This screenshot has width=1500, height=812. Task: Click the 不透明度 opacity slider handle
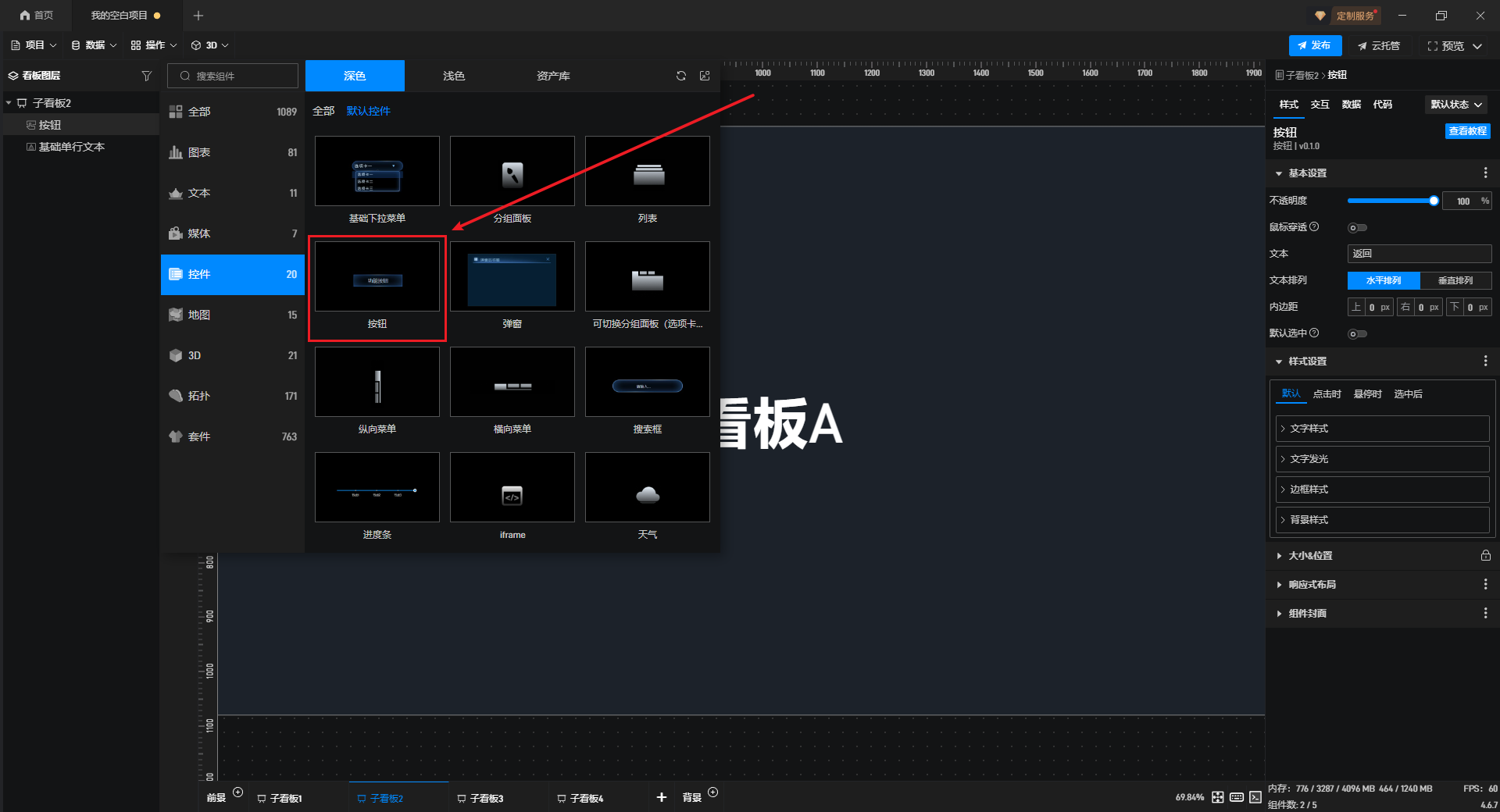(x=1434, y=201)
